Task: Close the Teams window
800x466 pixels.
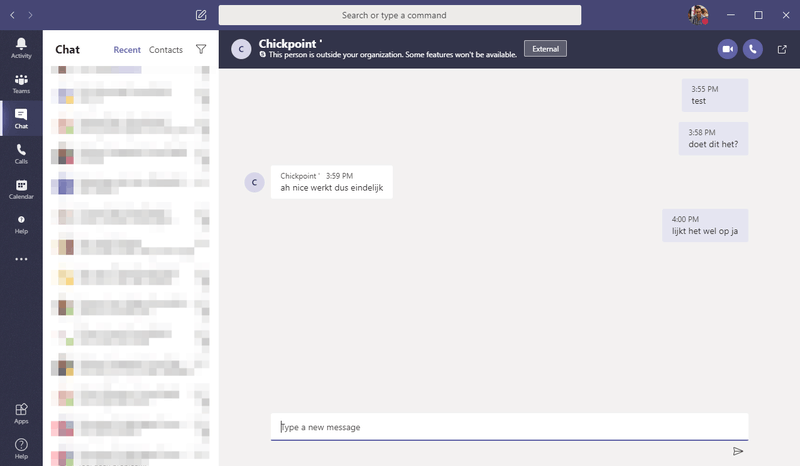Action: (786, 15)
